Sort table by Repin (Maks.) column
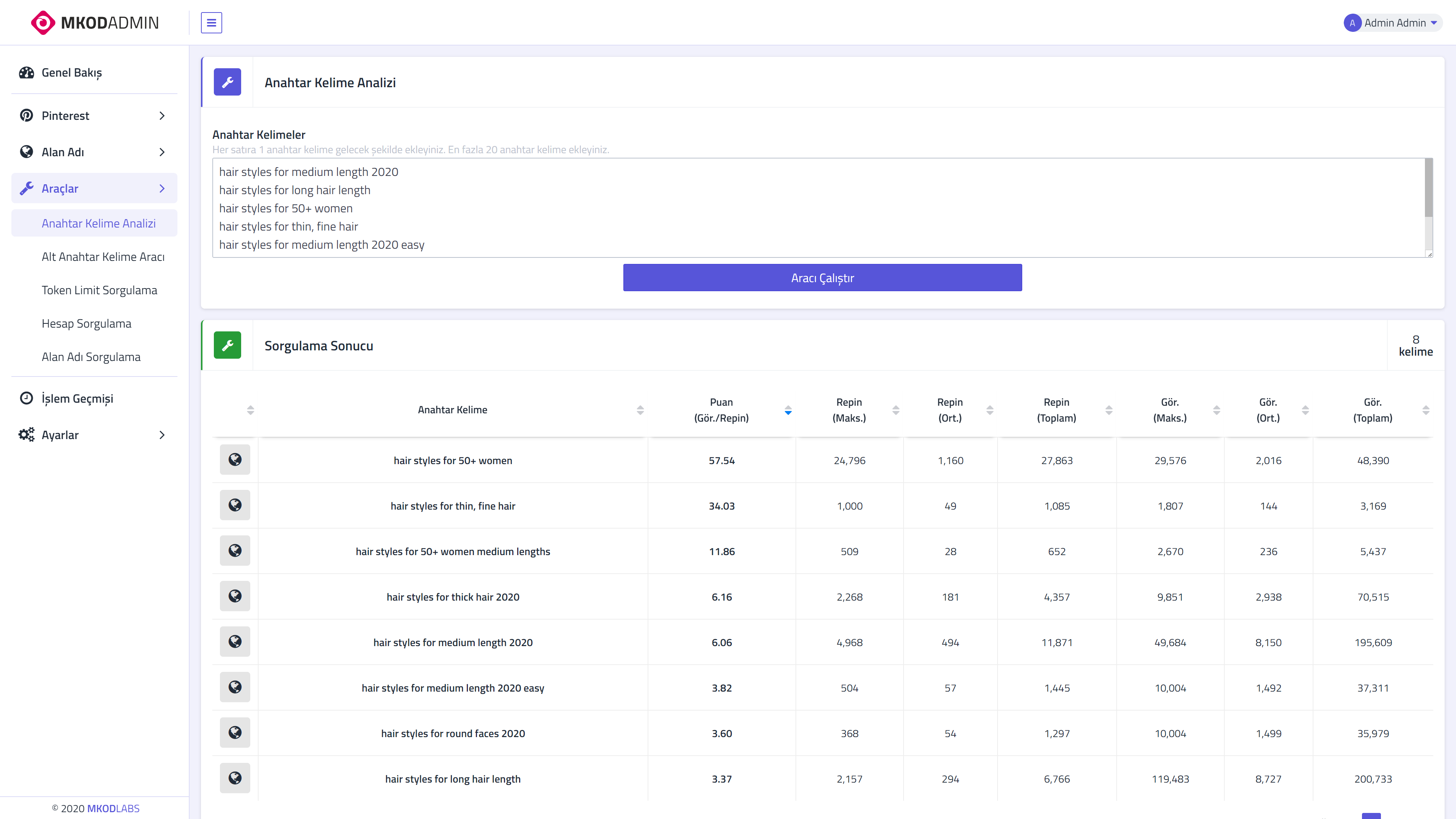 [849, 410]
